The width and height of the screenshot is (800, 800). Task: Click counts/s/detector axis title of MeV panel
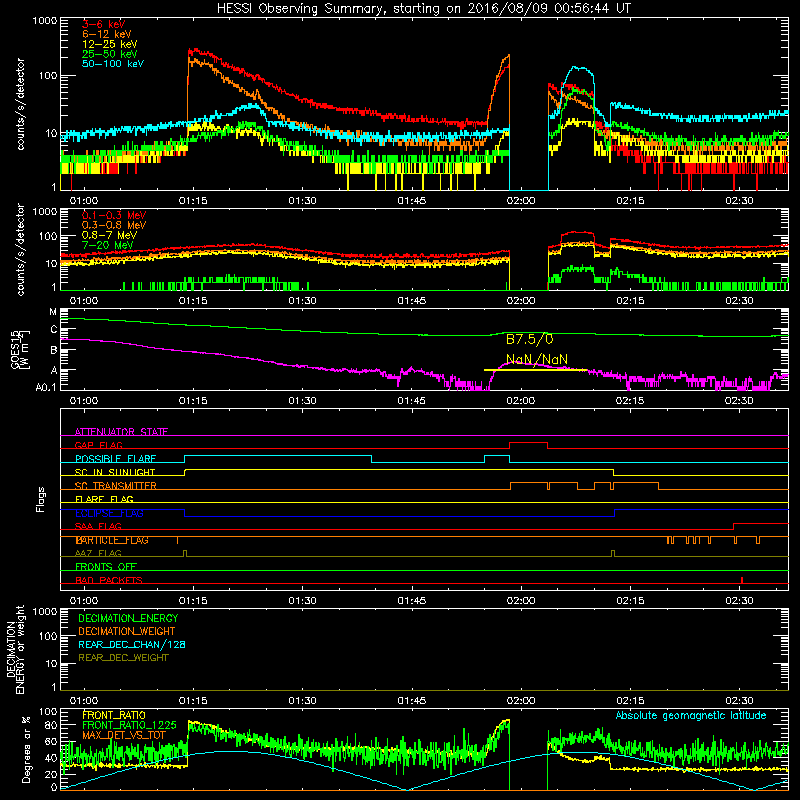[x=20, y=249]
